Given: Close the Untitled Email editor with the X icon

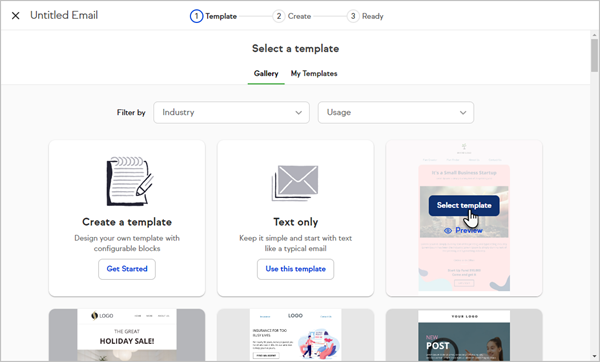Looking at the screenshot, I should point(16,16).
